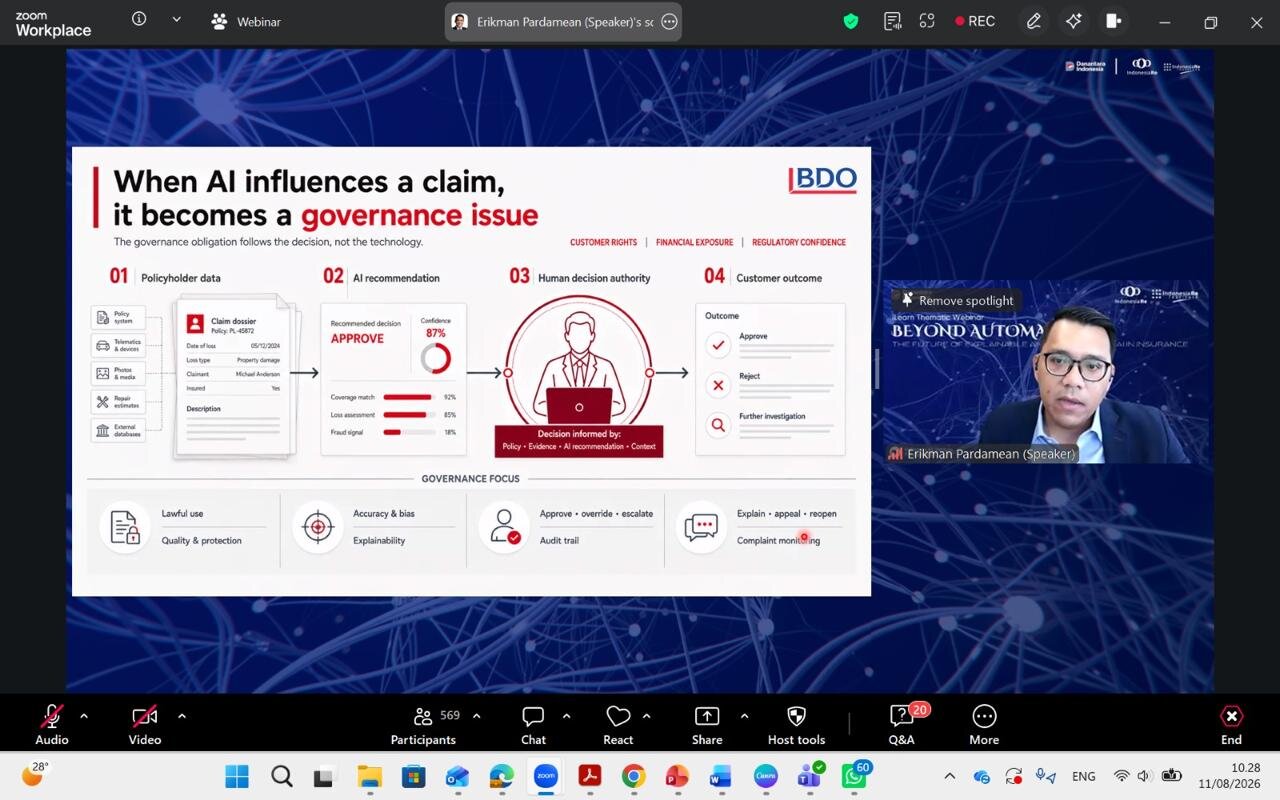Click 'GOVERNANCE FOCUS' label on slide
Screen dimensions: 1280x800
[x=471, y=479]
